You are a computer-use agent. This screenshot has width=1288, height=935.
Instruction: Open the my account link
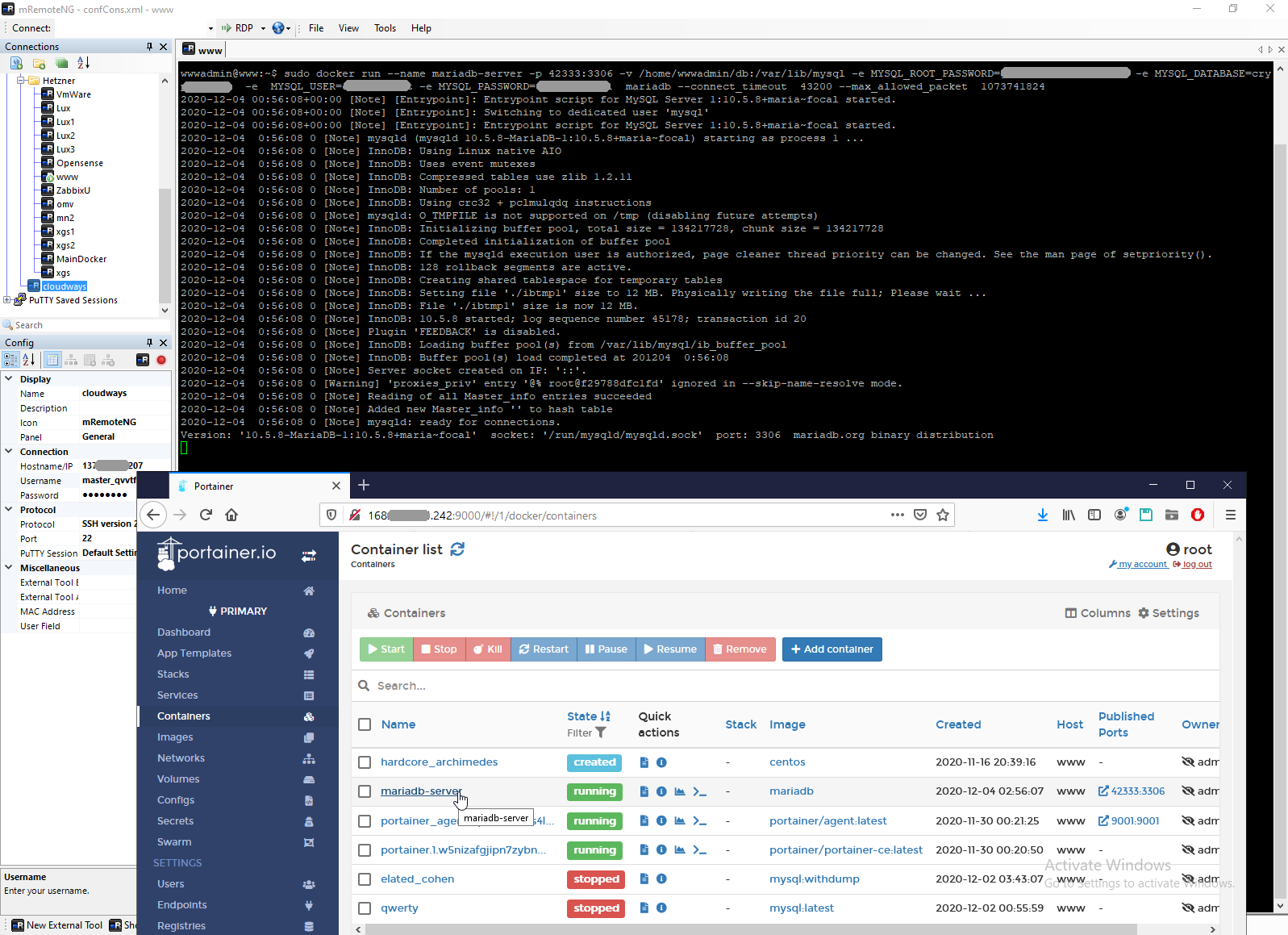click(x=1138, y=565)
